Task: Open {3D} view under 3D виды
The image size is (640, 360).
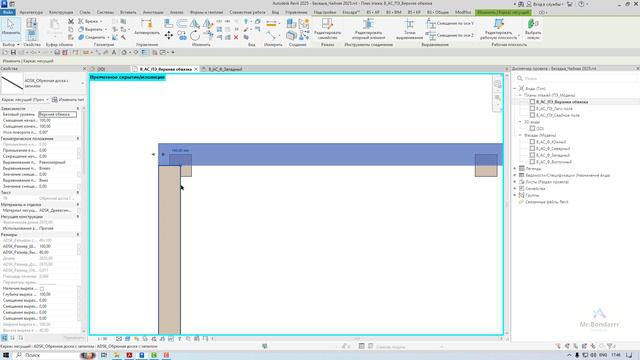Action: (x=540, y=129)
